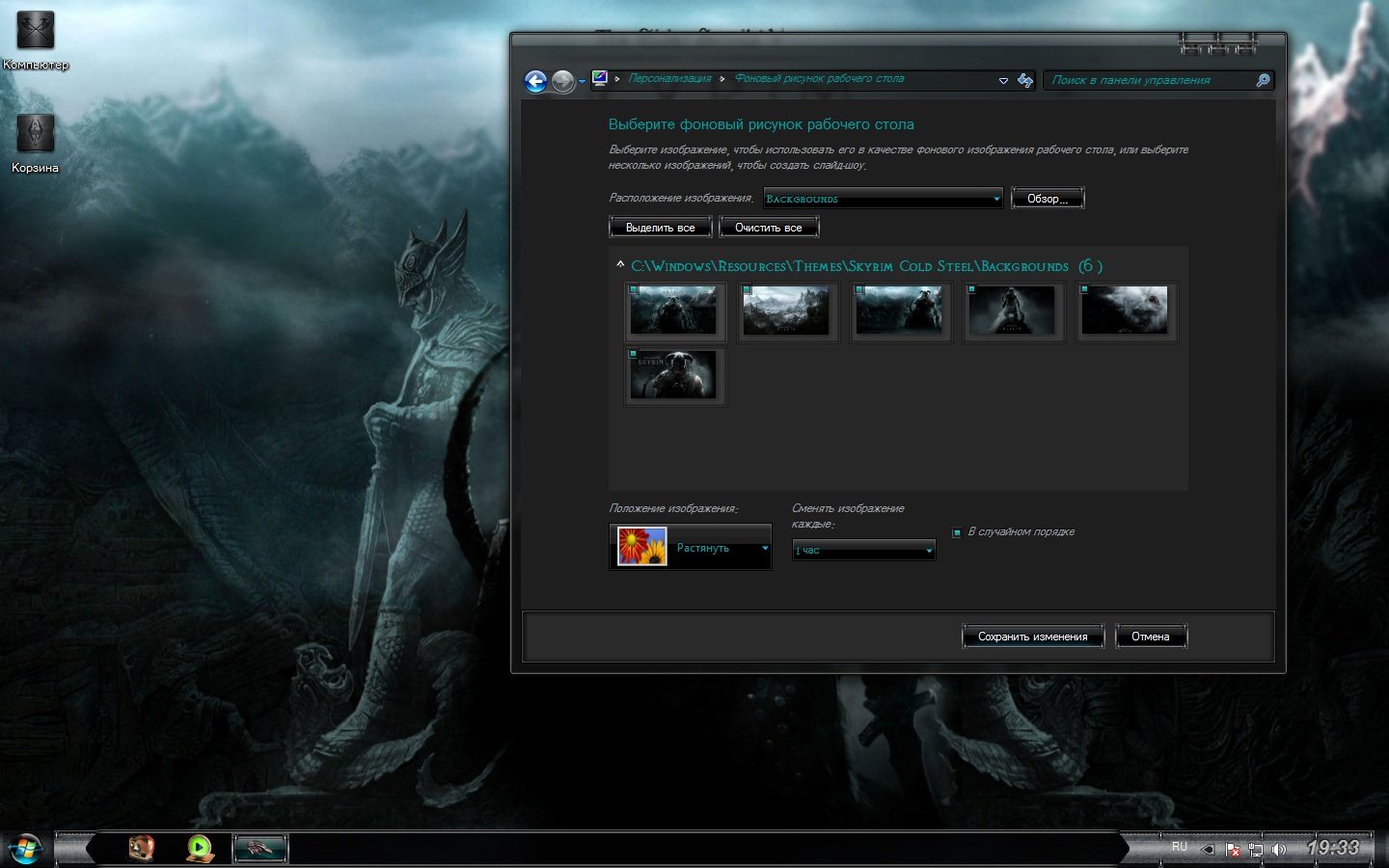Click the grey Forward arrow button
The width and height of the screenshot is (1389, 868).
point(562,81)
